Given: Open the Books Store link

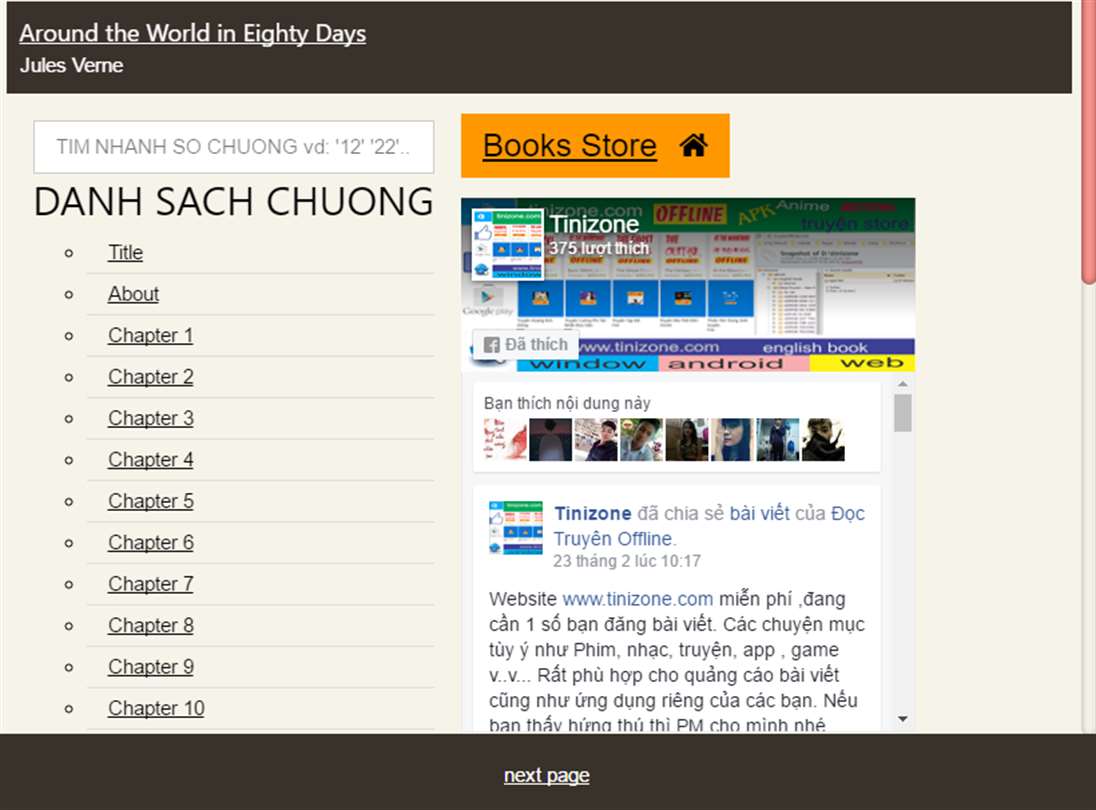Looking at the screenshot, I should 570,146.
